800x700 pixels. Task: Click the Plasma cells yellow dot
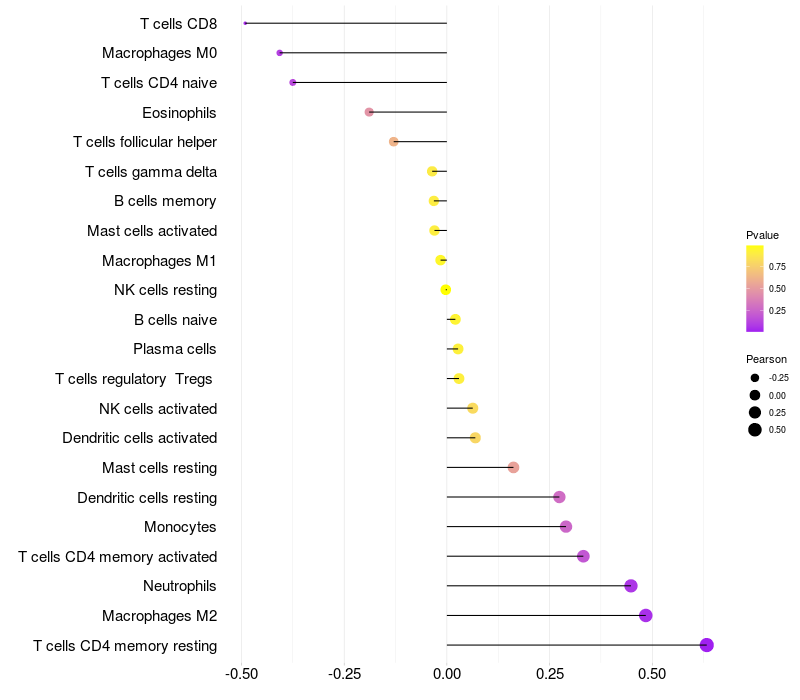pos(458,349)
